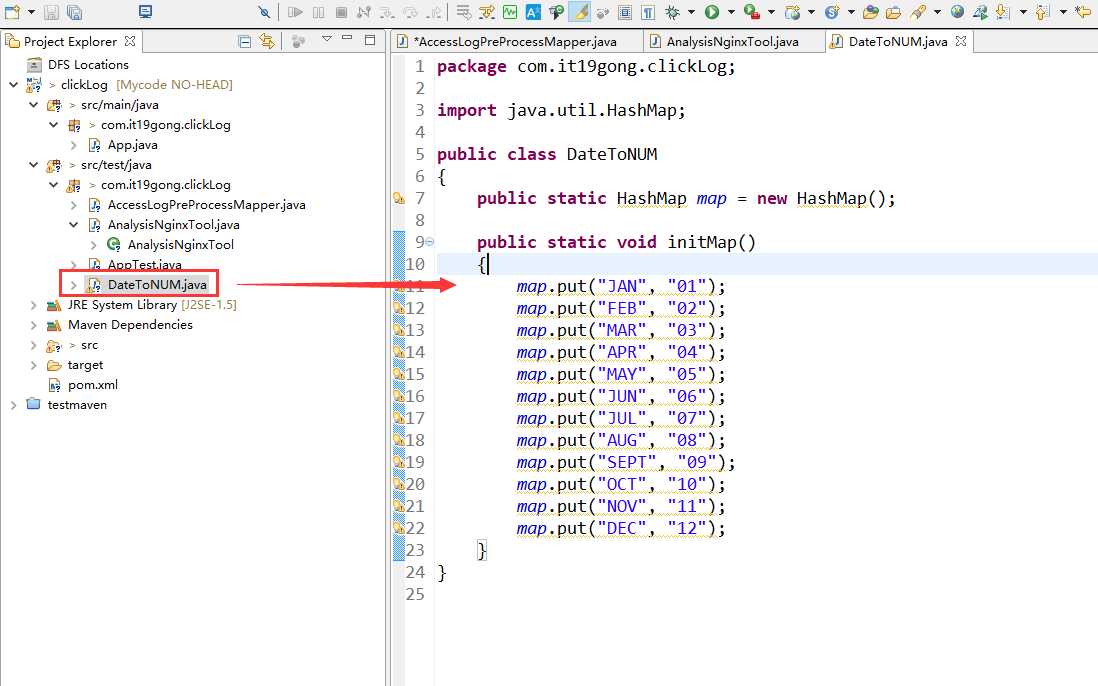Screen dimensions: 1098x686
Task: Expand the Maven Dependencies node
Action: [34, 326]
